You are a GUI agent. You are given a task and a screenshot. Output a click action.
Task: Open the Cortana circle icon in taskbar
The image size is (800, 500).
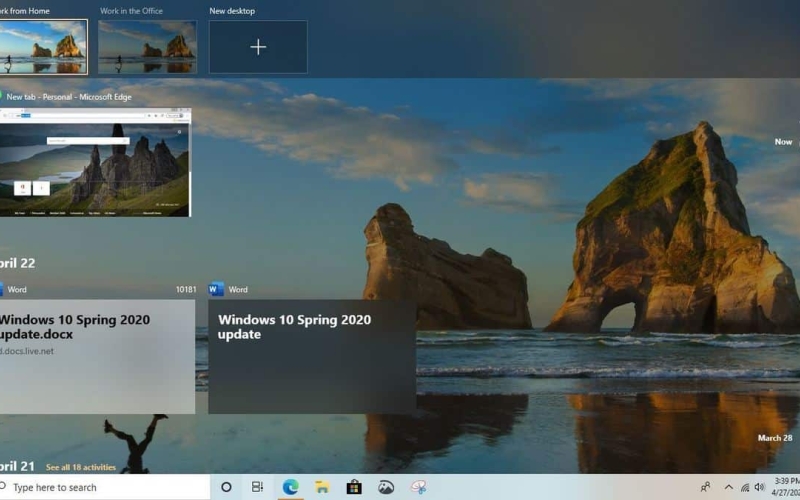[x=226, y=487]
